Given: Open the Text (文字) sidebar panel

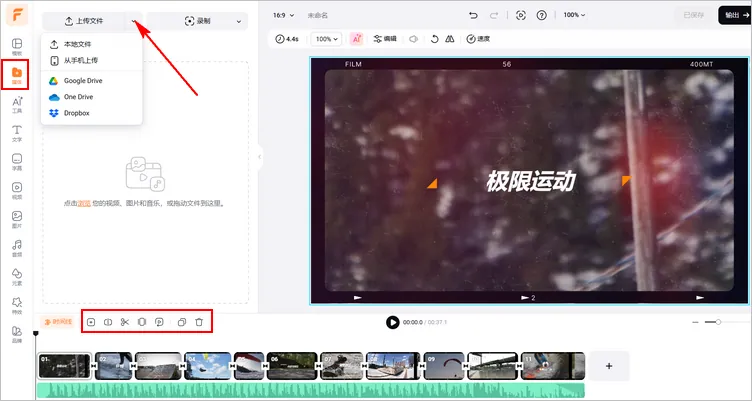Looking at the screenshot, I should click(17, 133).
